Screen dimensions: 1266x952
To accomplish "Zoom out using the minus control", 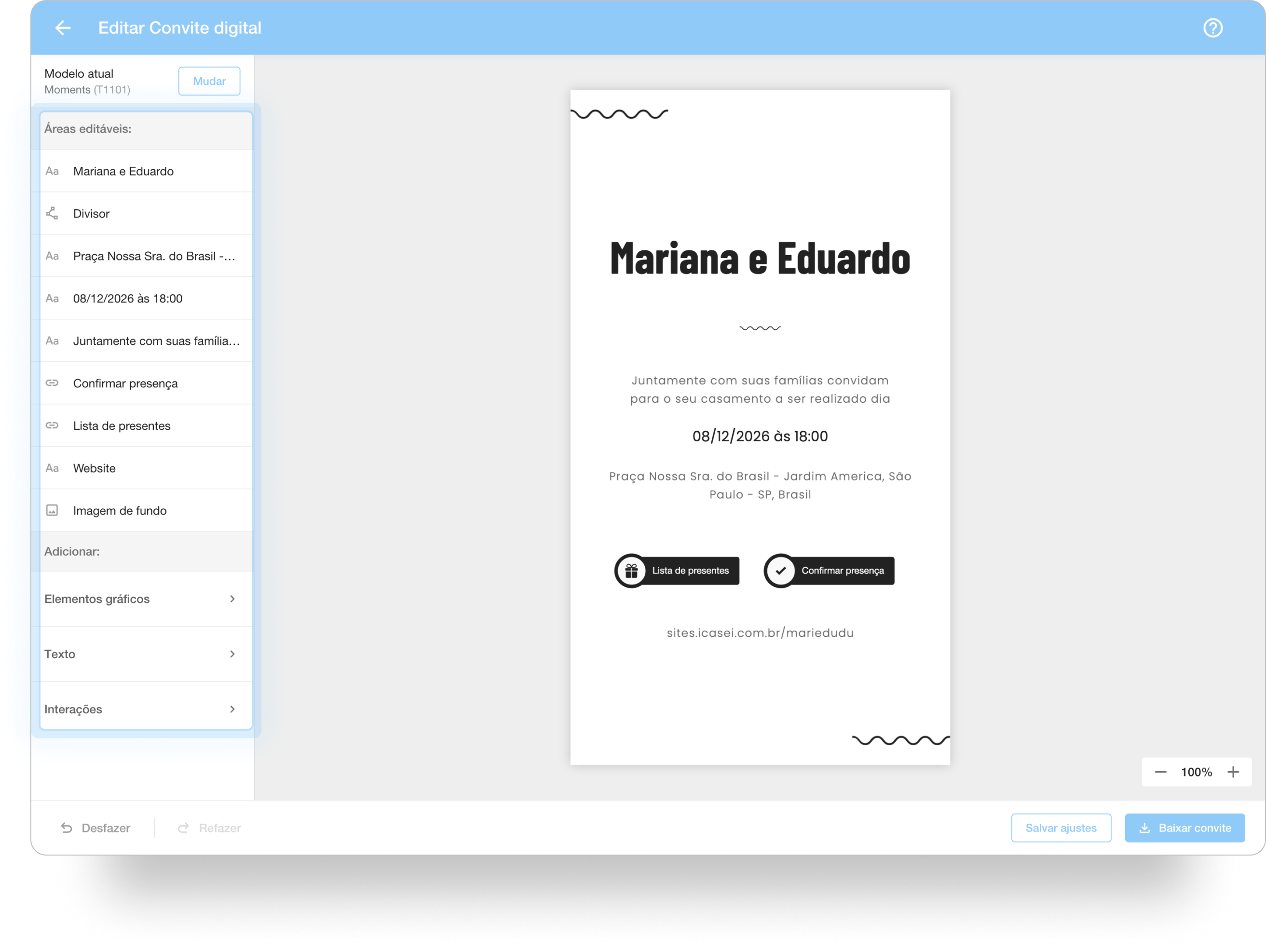I will (x=1160, y=772).
